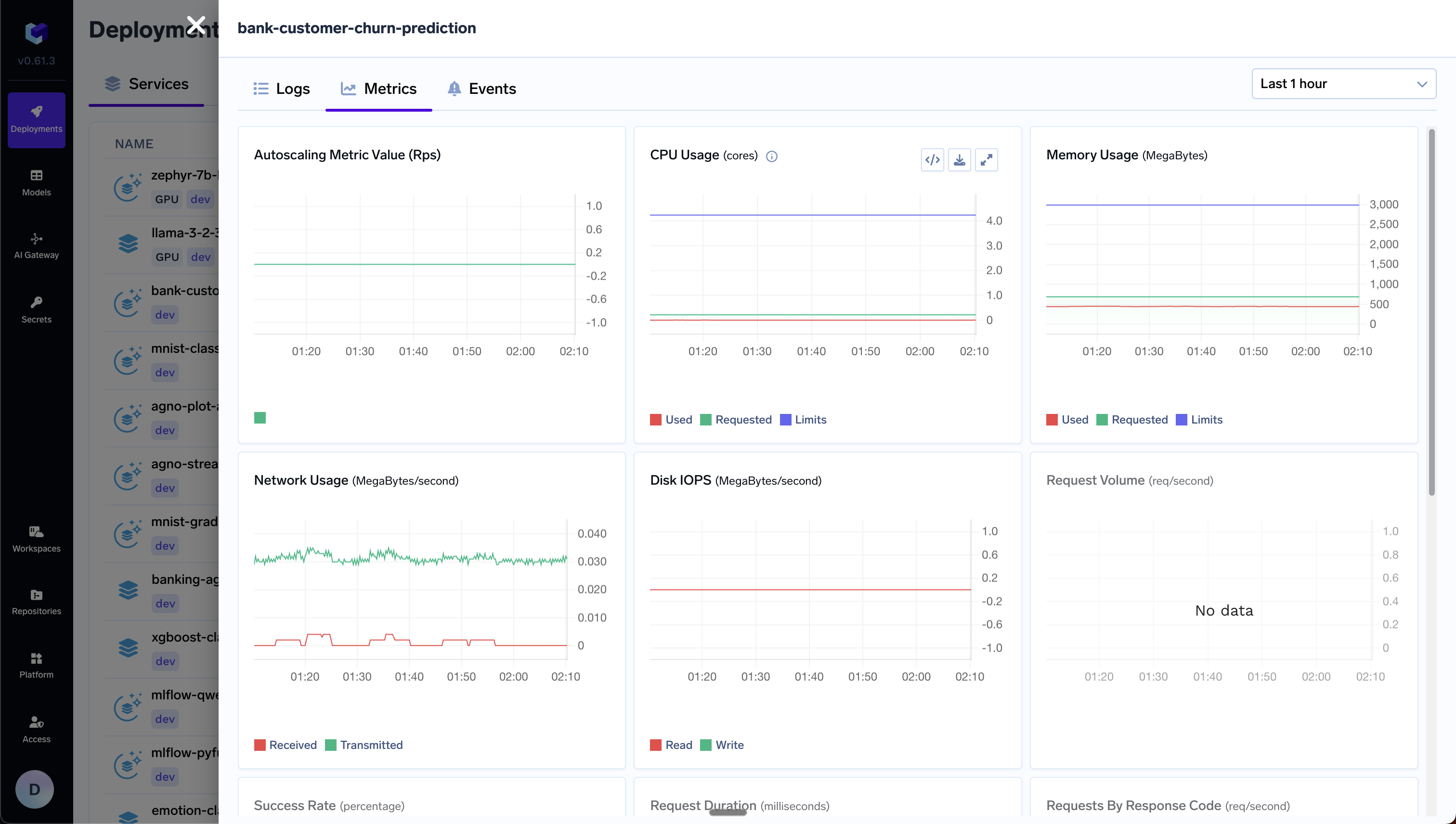Image resolution: width=1456 pixels, height=824 pixels.
Task: Toggle the Network Usage Received legend
Action: click(x=286, y=745)
